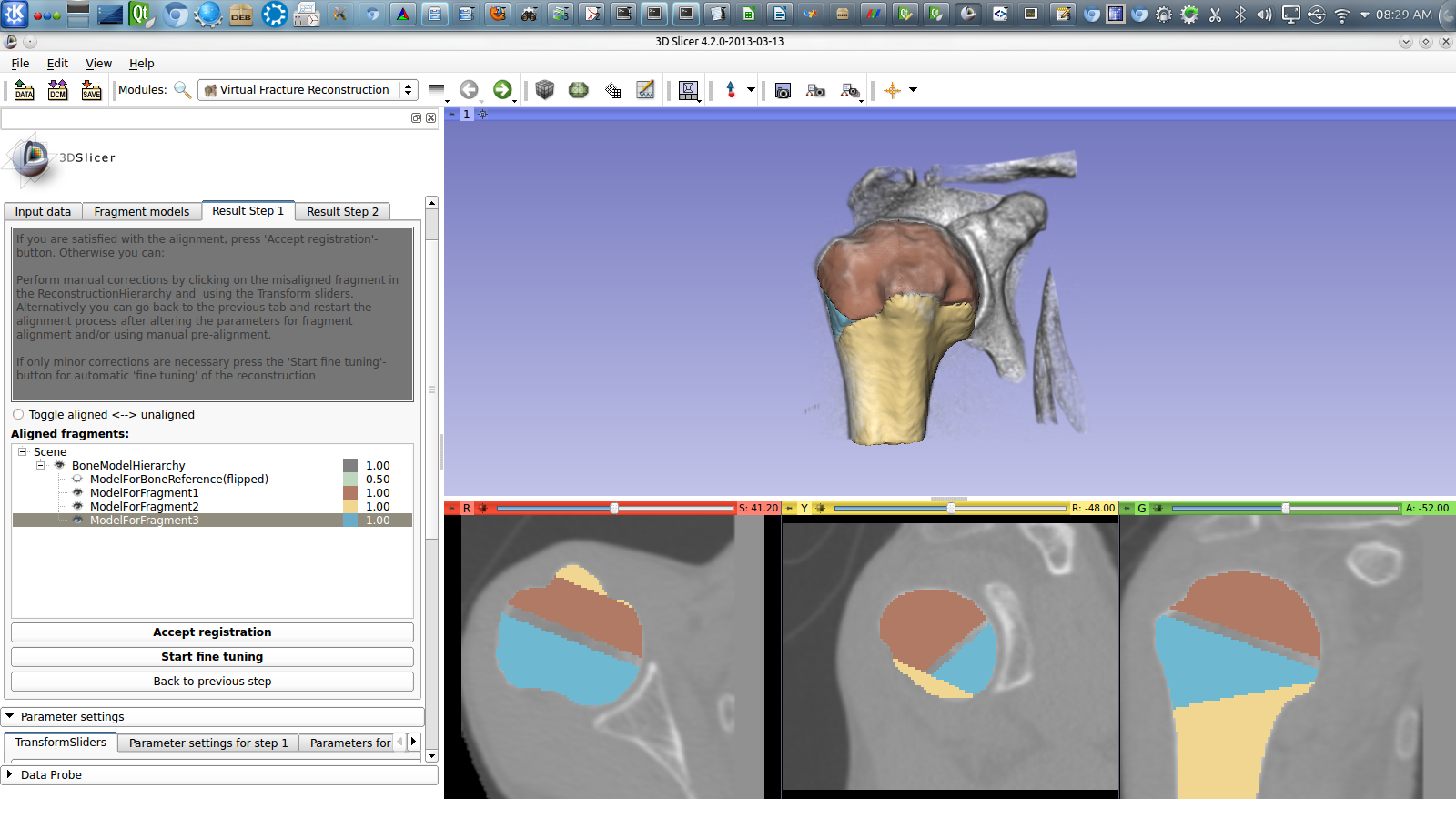Click the blue color swatch of ModelForFragment3

tap(350, 521)
